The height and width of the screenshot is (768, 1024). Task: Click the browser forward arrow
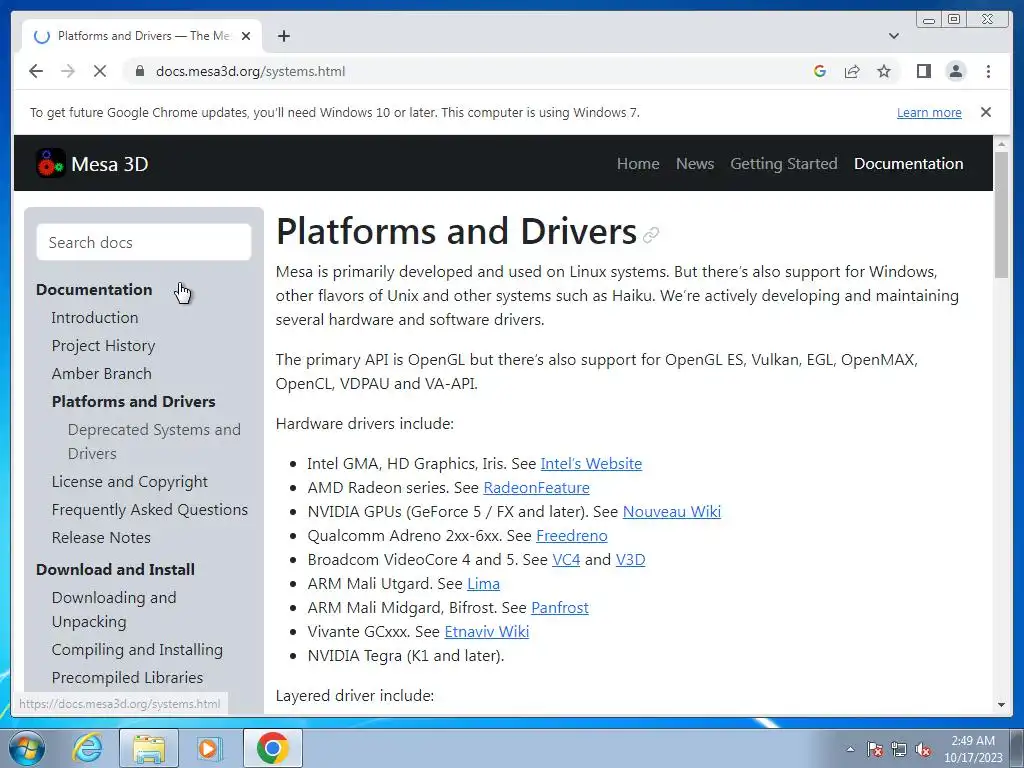(x=68, y=71)
